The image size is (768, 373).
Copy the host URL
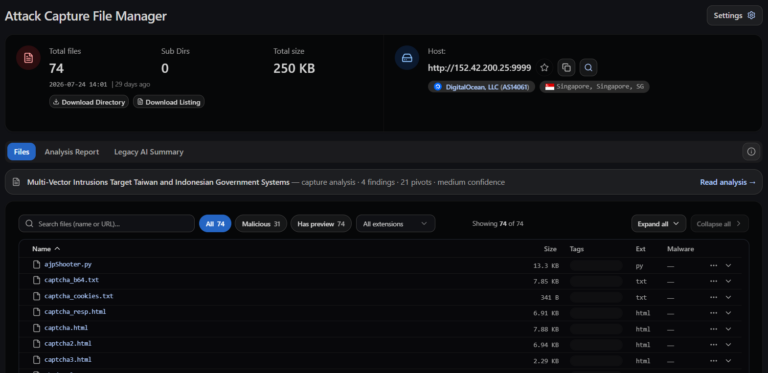point(566,68)
